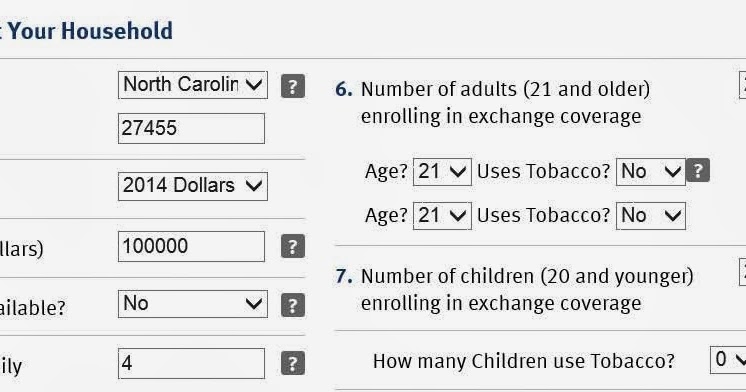The image size is (746, 392).
Task: Open the North Carolina state dropdown
Action: tap(193, 85)
